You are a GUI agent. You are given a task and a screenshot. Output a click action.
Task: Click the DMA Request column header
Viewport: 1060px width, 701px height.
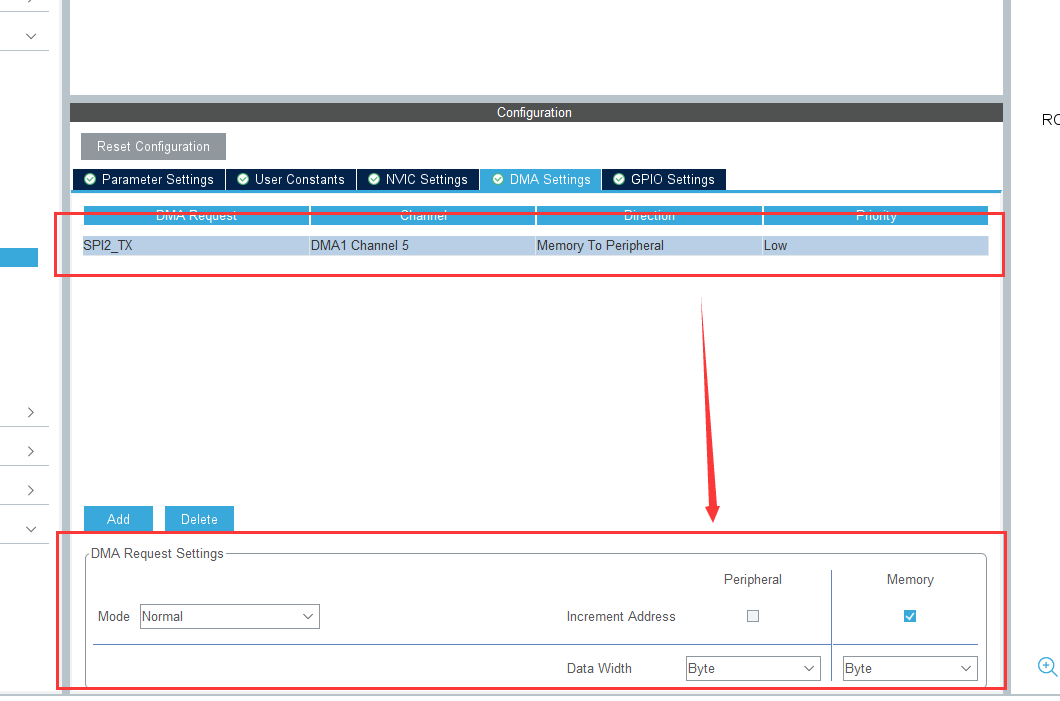[x=196, y=216]
